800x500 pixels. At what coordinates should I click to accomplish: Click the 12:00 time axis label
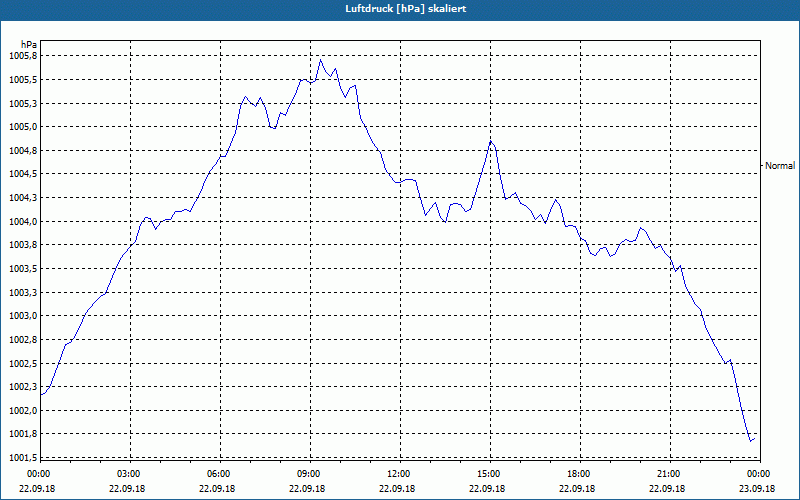(398, 474)
